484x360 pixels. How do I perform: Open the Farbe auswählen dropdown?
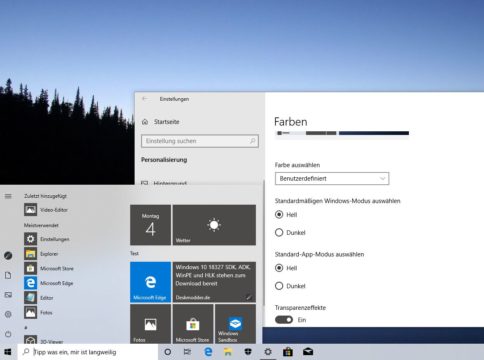point(332,179)
